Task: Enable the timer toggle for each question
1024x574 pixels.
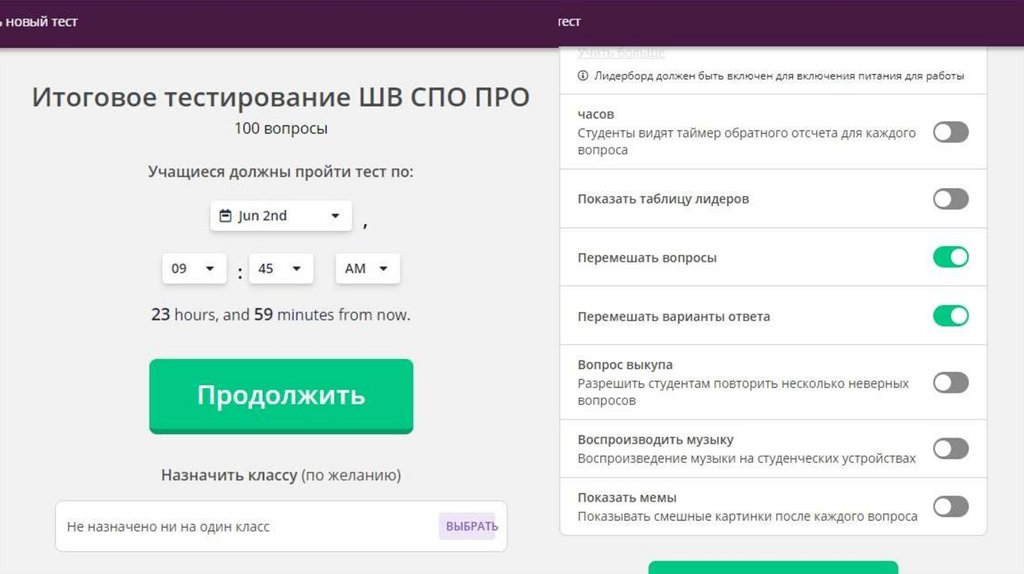Action: 950,132
